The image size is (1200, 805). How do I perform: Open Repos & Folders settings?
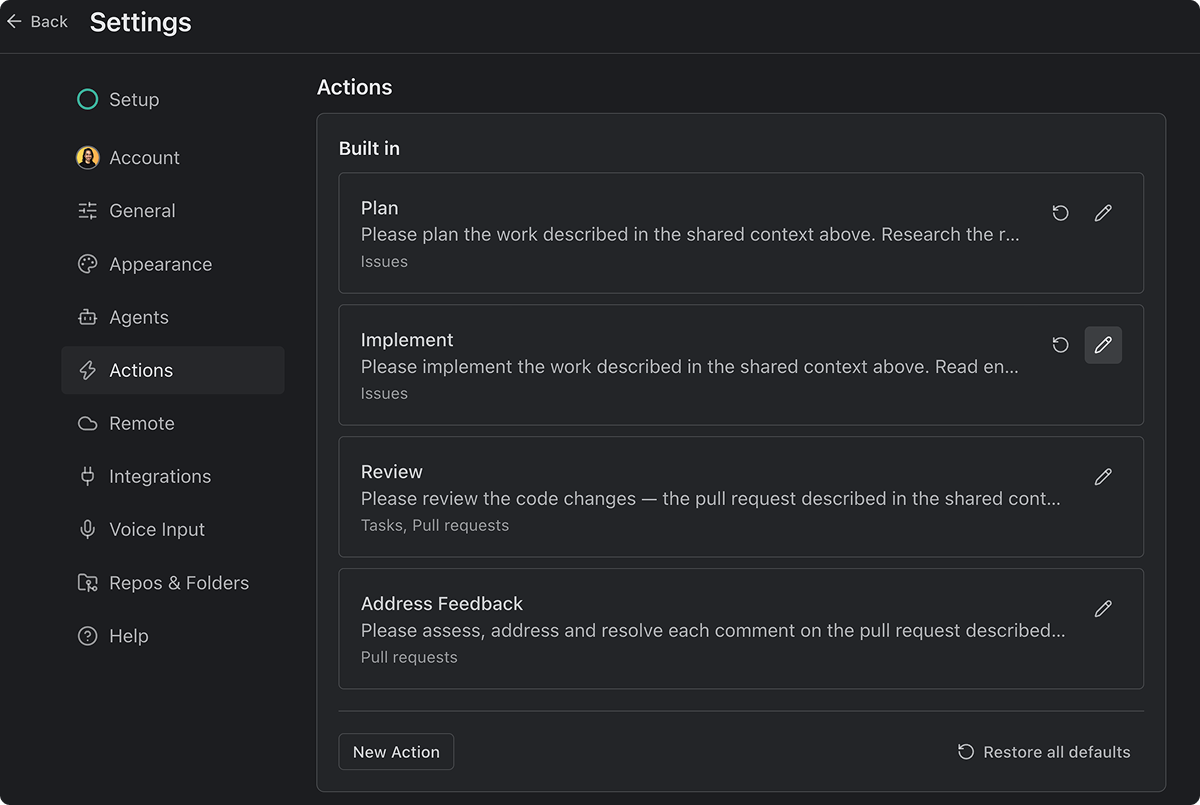pos(173,583)
